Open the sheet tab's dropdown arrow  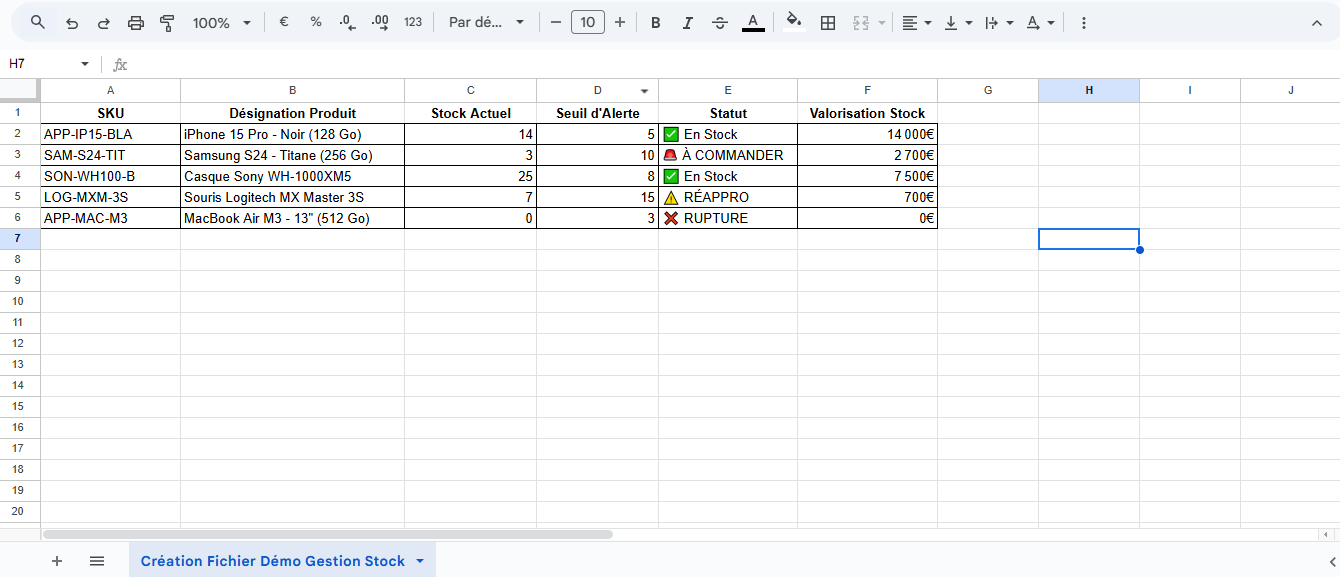point(420,561)
